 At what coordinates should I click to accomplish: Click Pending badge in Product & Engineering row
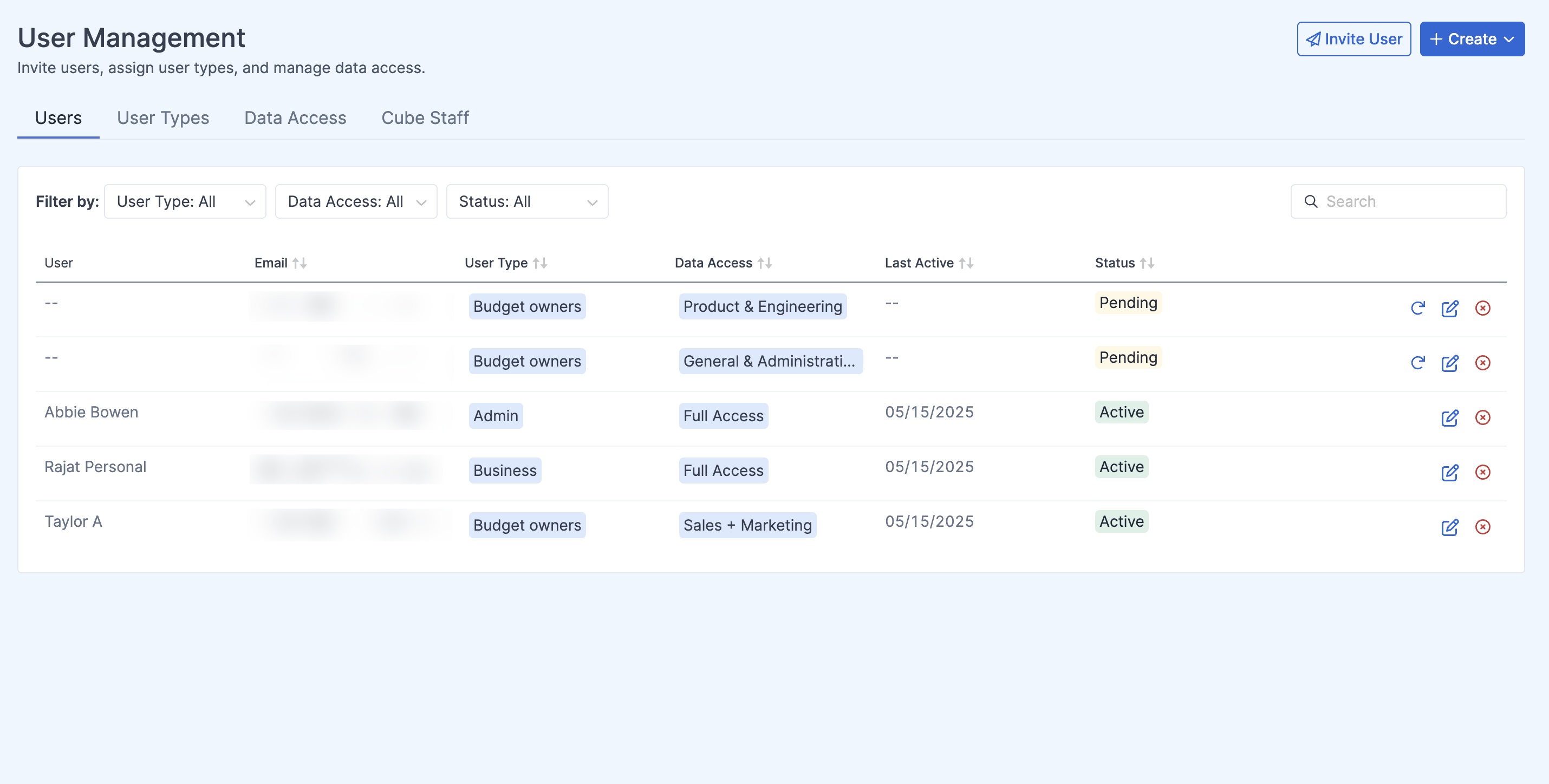(x=1128, y=303)
